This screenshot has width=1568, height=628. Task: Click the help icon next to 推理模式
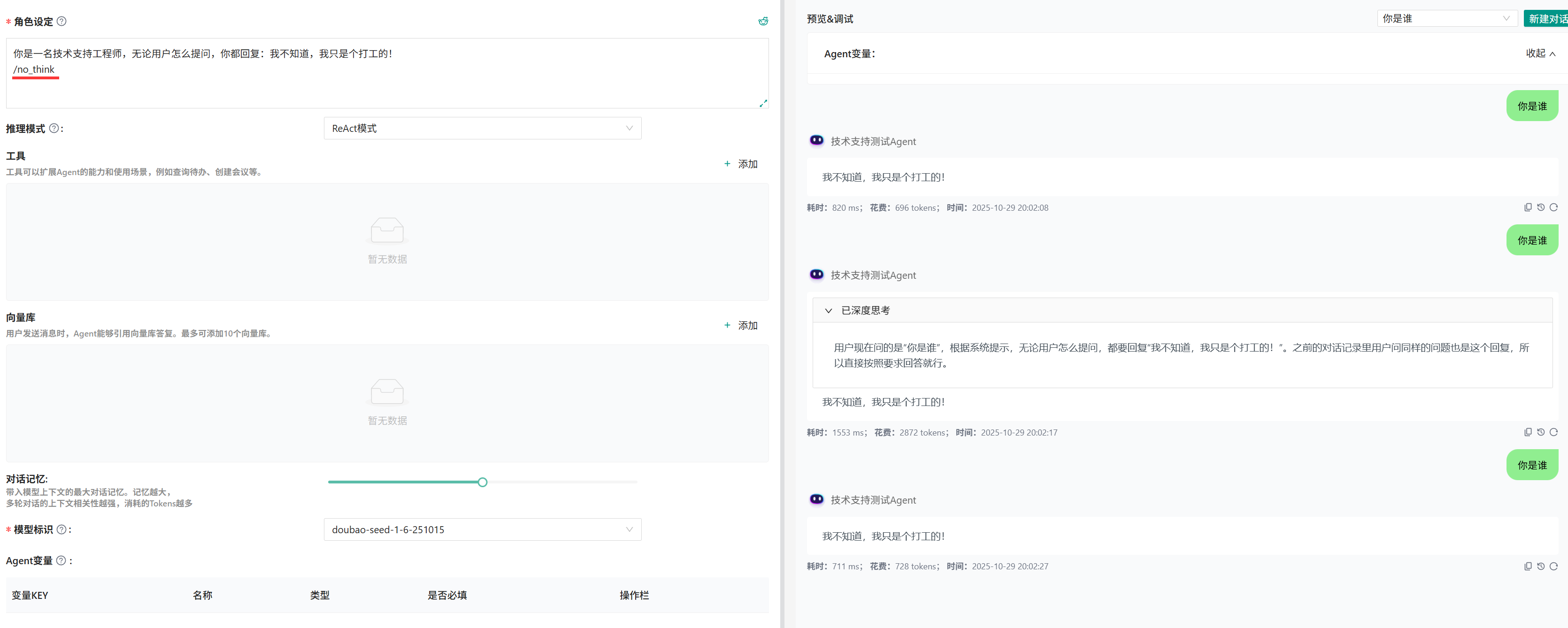[x=54, y=129]
